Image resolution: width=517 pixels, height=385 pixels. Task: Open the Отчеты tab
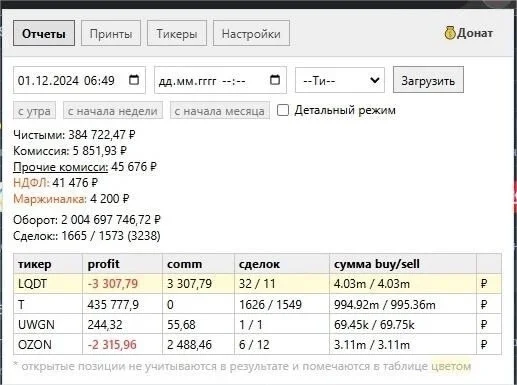coord(44,33)
